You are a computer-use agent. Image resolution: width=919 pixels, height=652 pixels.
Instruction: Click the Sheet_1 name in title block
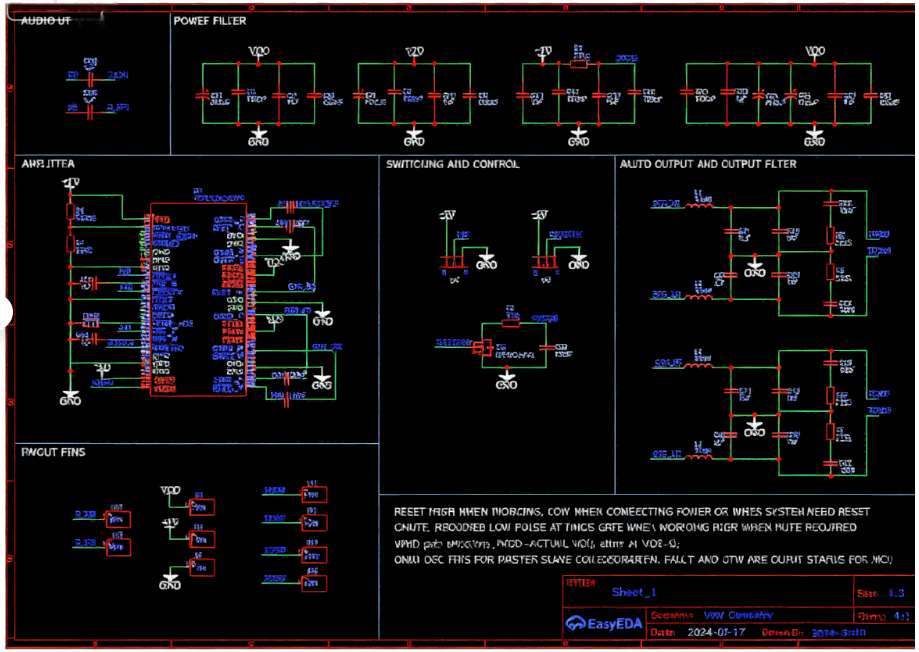pos(633,592)
